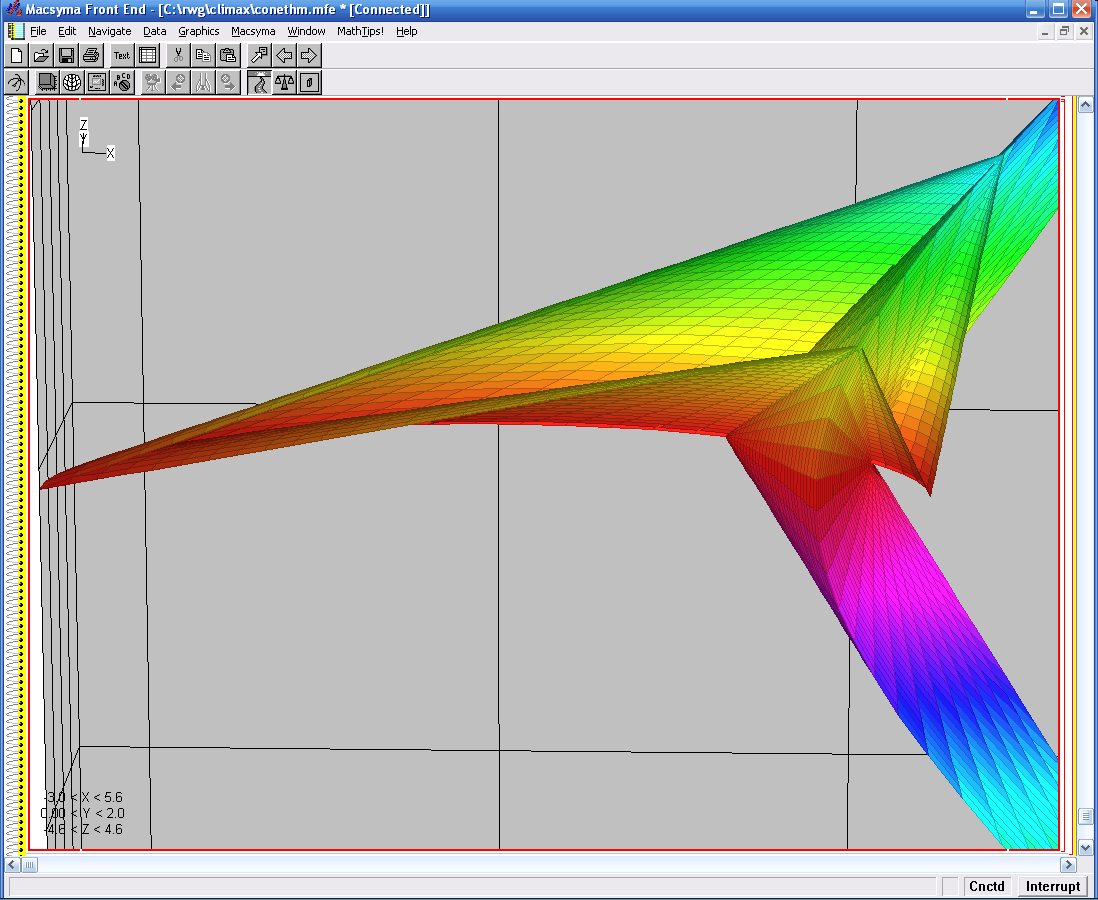Click the scissors Cut icon
Image resolution: width=1098 pixels, height=900 pixels.
point(178,55)
